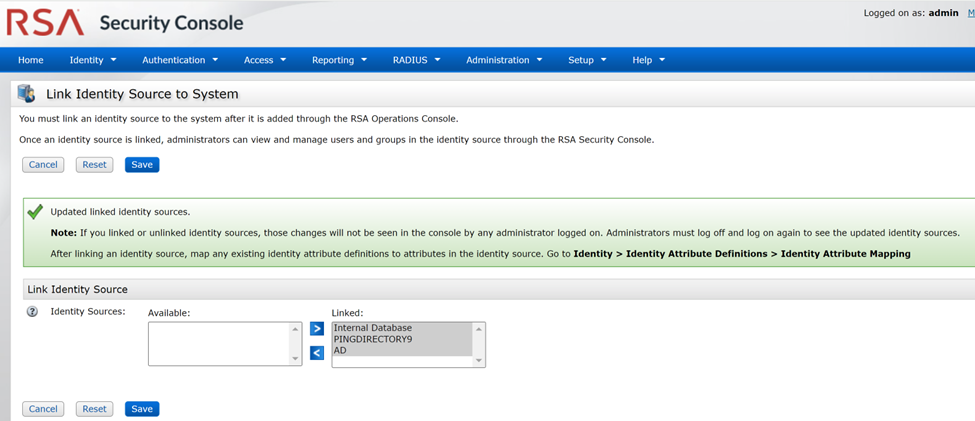Go to the Home menu item
The height and width of the screenshot is (421, 975).
click(x=31, y=60)
